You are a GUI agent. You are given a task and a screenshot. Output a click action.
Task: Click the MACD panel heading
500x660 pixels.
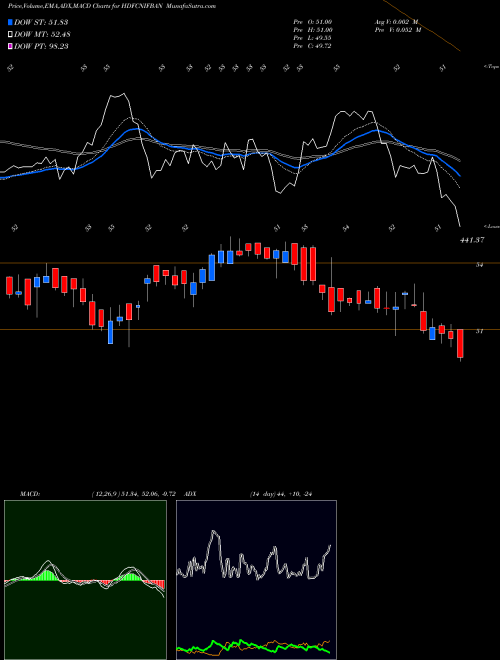(30, 494)
